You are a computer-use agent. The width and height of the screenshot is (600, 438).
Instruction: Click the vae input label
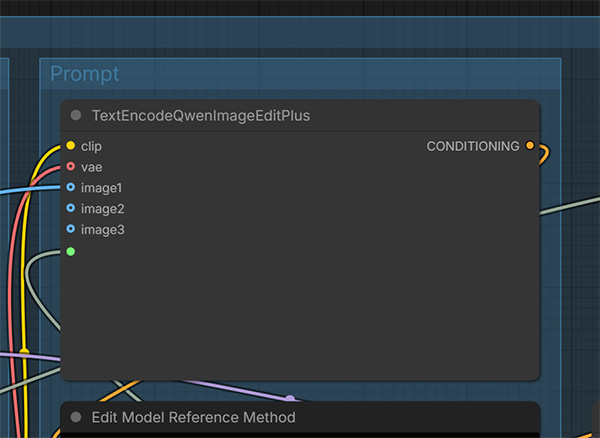point(91,167)
